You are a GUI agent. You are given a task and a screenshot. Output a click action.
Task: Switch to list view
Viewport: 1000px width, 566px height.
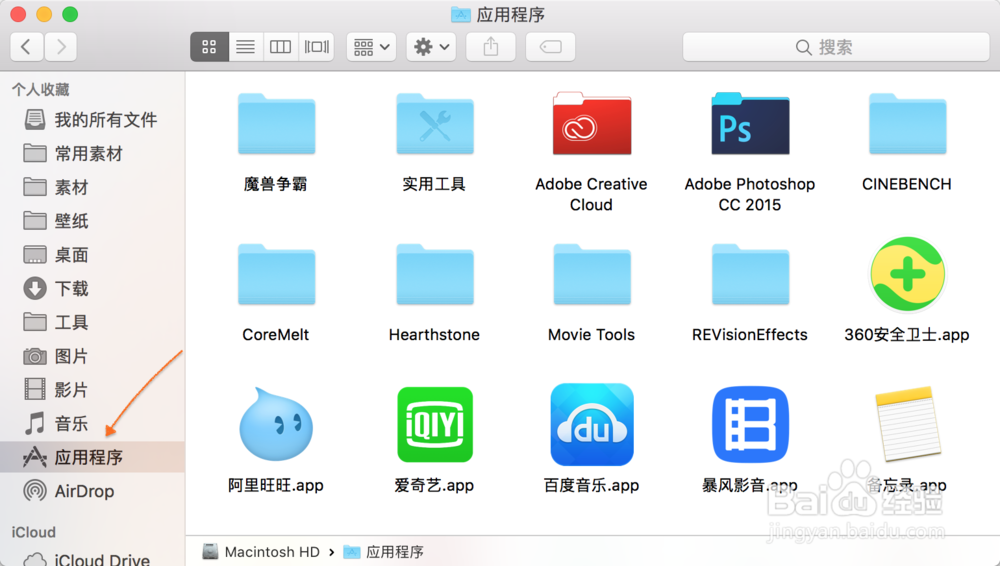[x=246, y=47]
